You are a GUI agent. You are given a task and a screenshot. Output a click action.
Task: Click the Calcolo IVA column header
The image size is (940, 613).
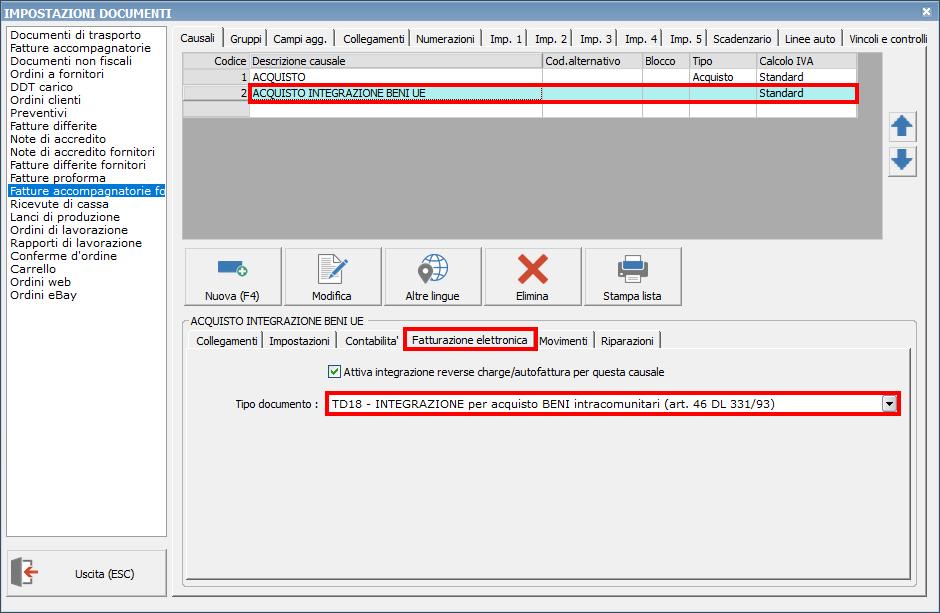tap(806, 61)
